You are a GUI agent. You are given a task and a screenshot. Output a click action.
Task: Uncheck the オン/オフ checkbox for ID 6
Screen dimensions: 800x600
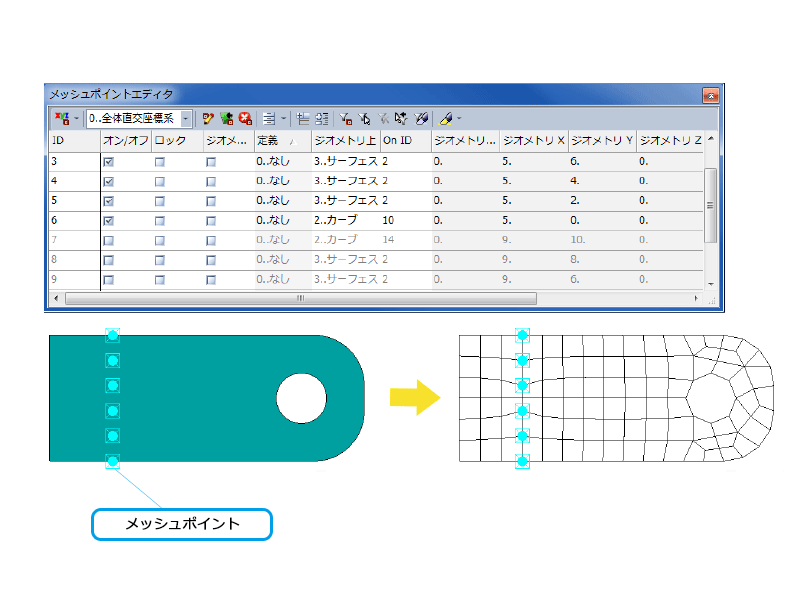point(108,221)
